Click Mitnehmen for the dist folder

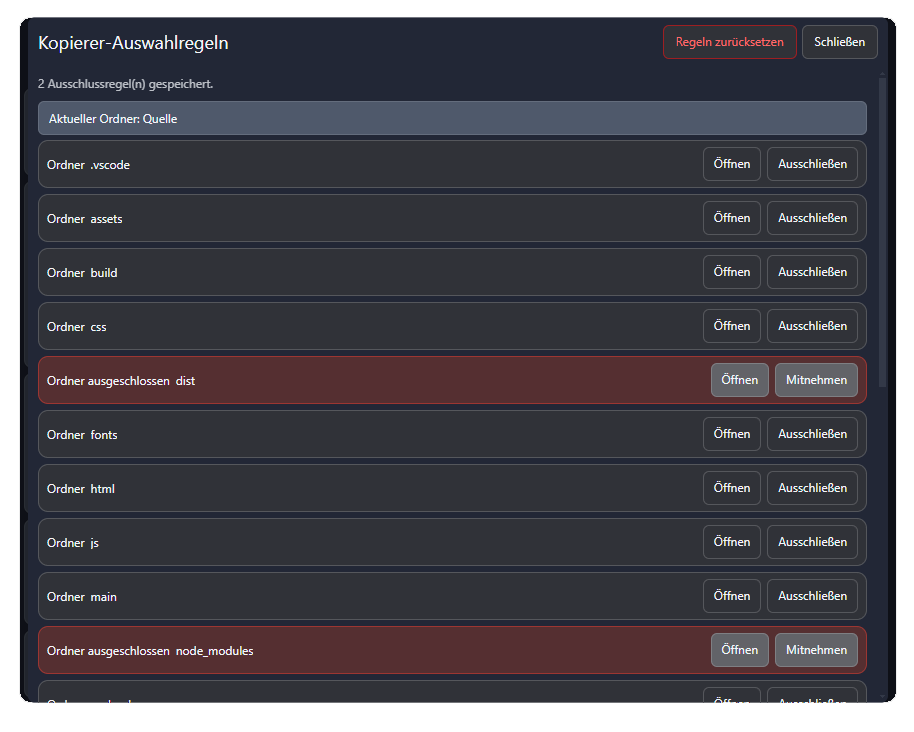[x=816, y=380]
